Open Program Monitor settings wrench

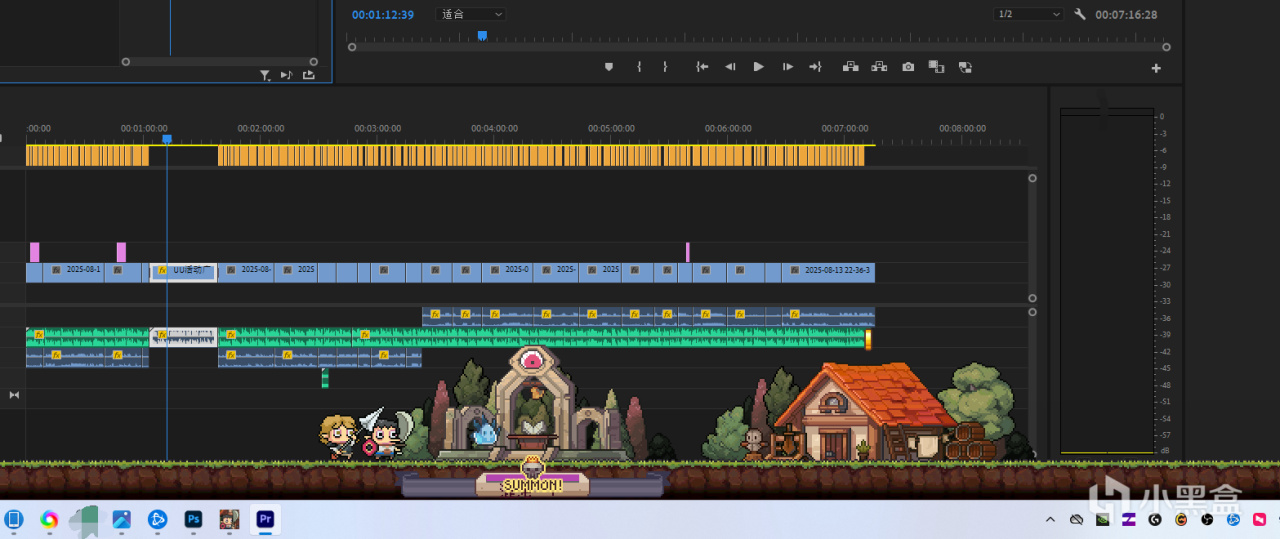(1080, 14)
